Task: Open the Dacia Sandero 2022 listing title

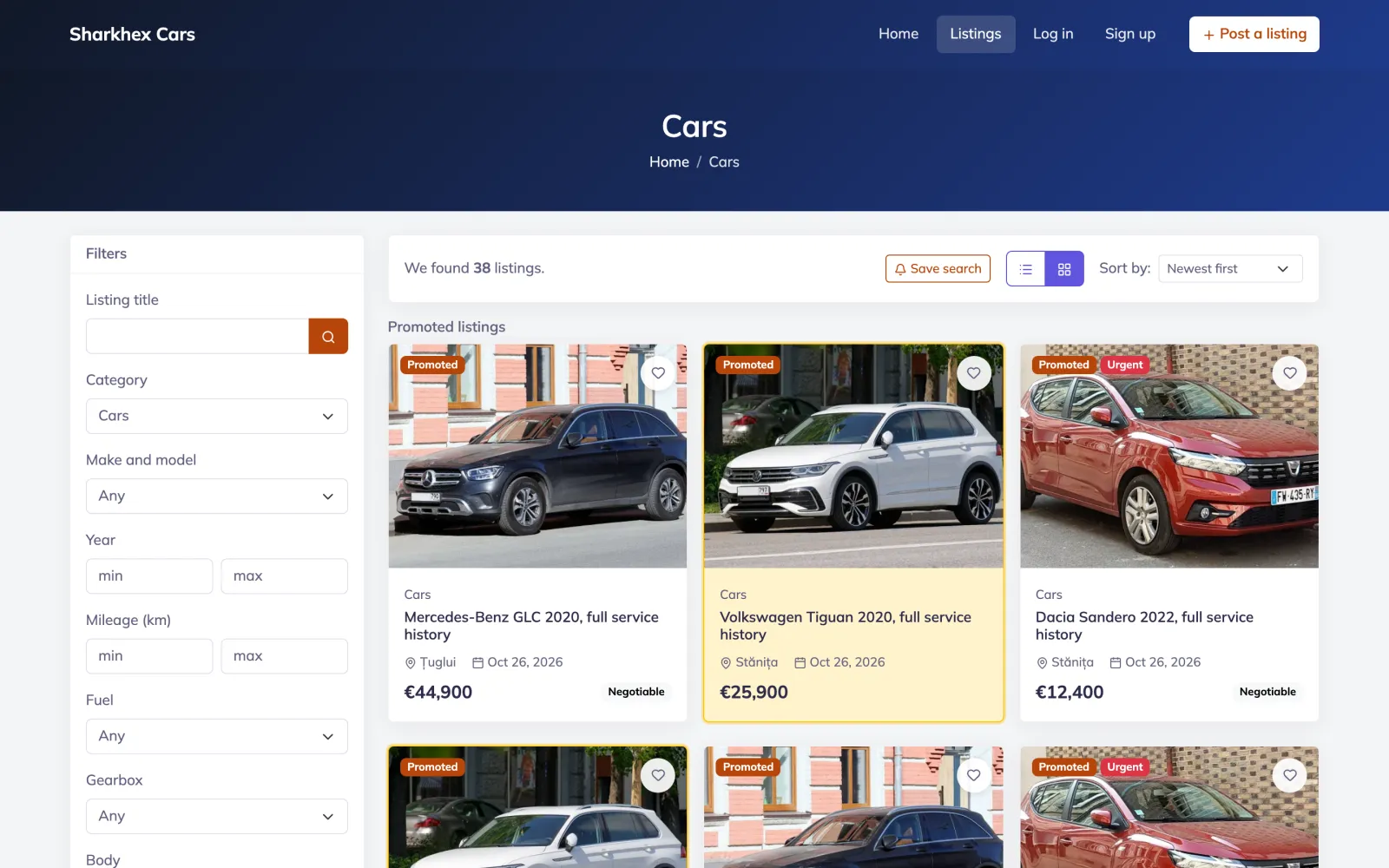Action: [1144, 626]
